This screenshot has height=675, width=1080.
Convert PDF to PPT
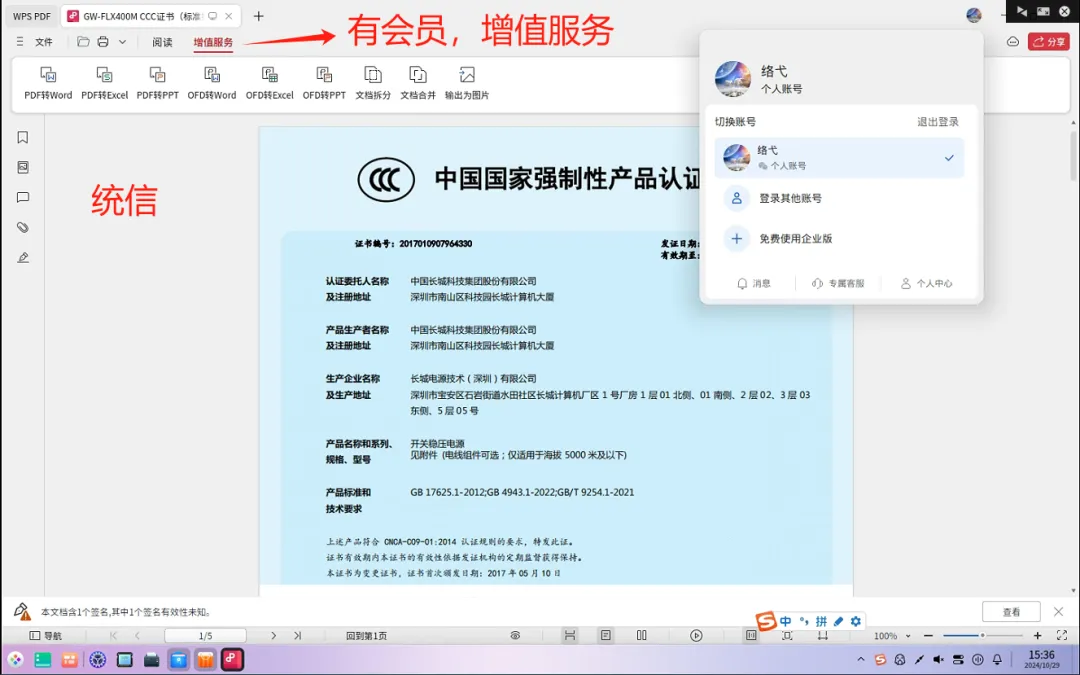click(157, 83)
